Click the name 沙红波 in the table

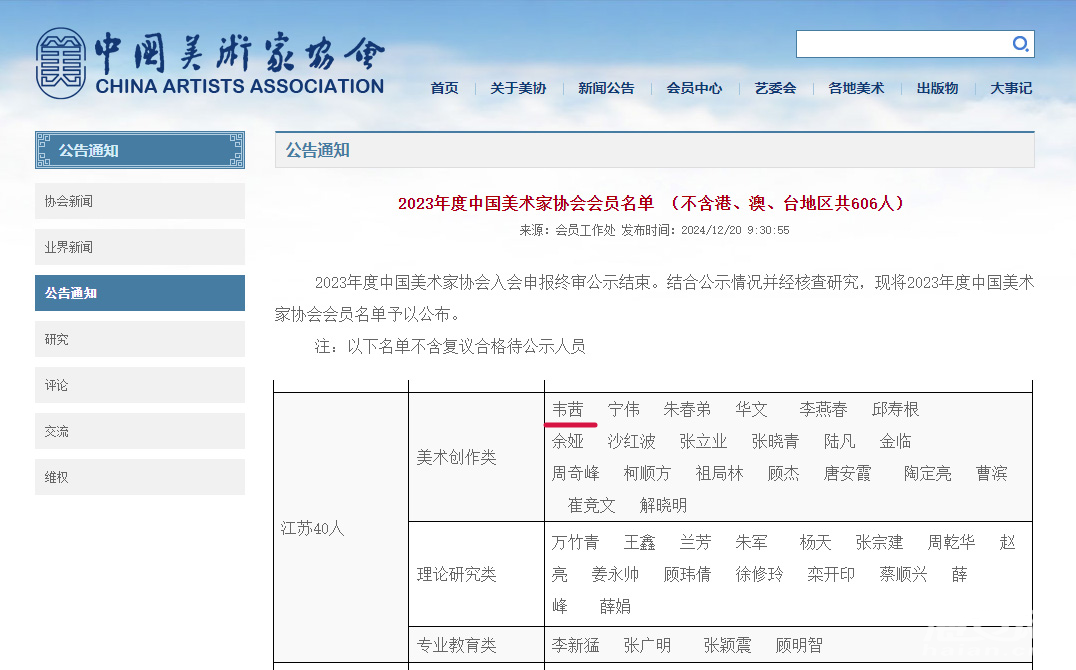(x=631, y=441)
